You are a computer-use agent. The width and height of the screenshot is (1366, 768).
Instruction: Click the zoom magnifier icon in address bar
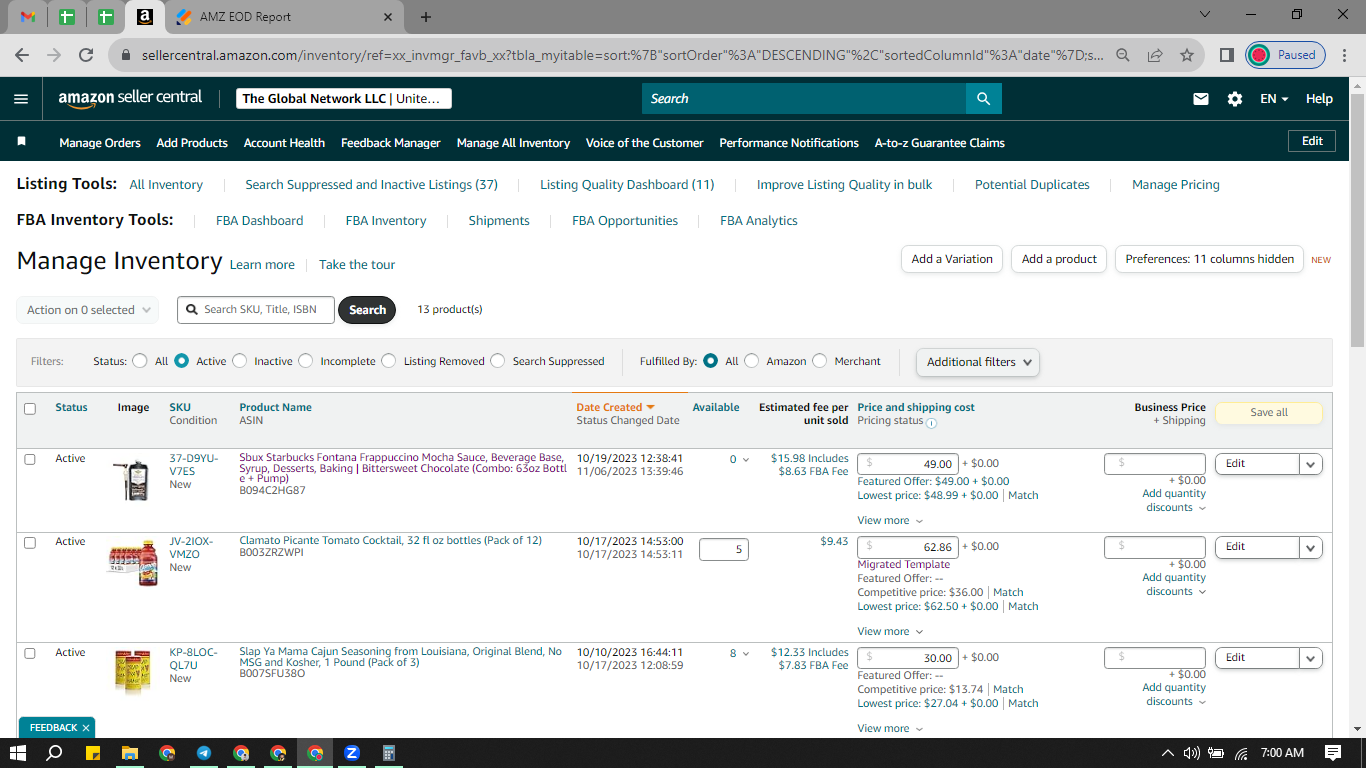tap(1123, 55)
